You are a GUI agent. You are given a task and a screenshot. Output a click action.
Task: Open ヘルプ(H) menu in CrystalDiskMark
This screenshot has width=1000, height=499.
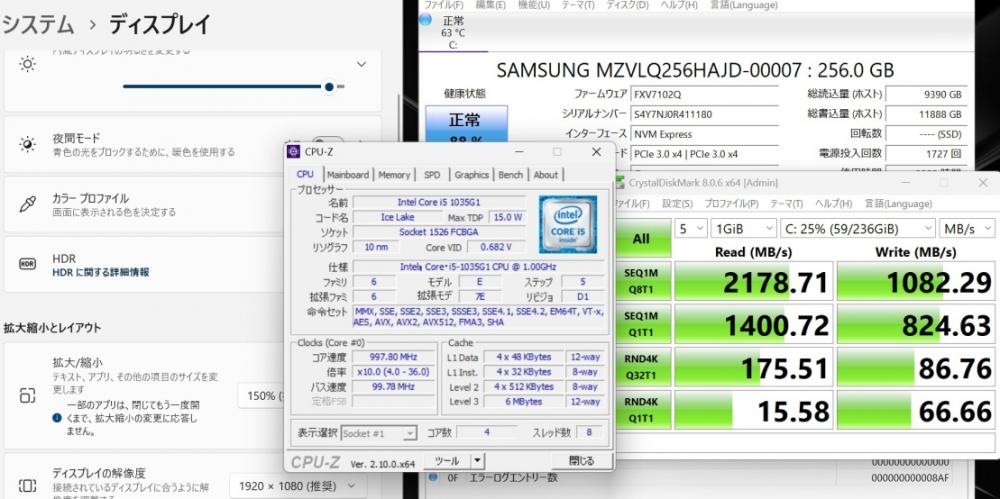click(x=834, y=204)
